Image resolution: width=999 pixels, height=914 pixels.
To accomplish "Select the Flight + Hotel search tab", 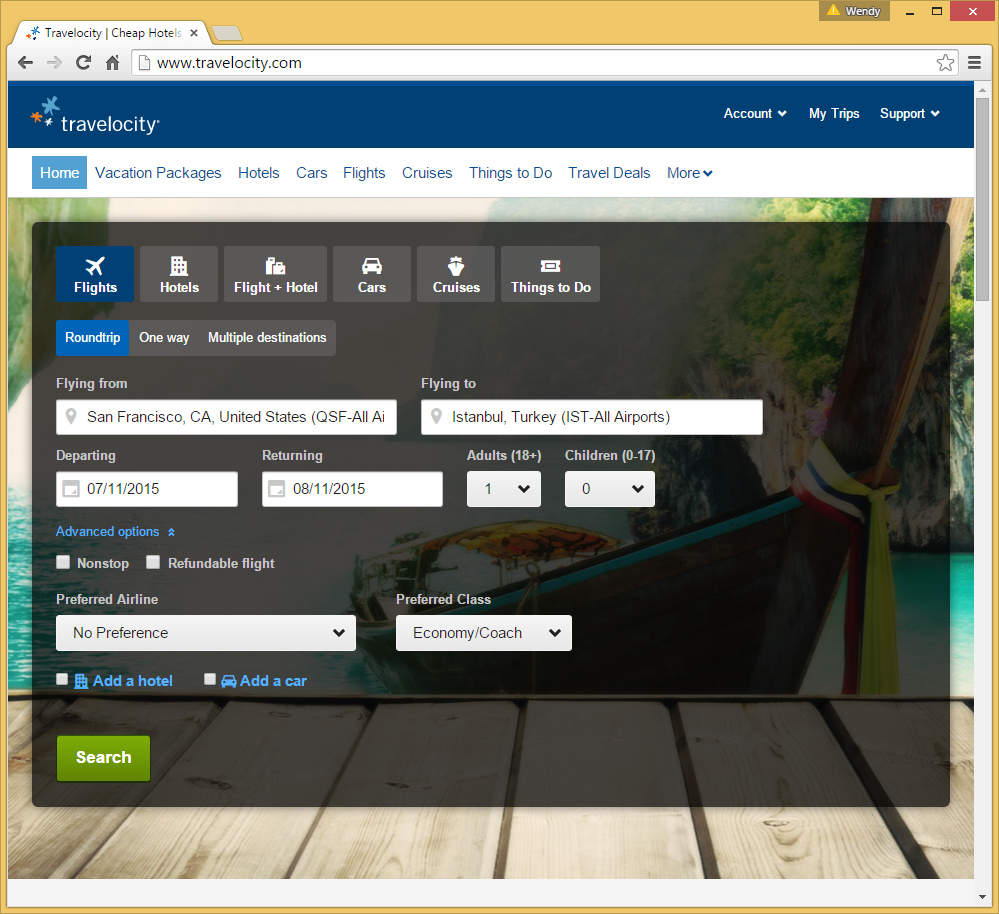I will pyautogui.click(x=275, y=274).
